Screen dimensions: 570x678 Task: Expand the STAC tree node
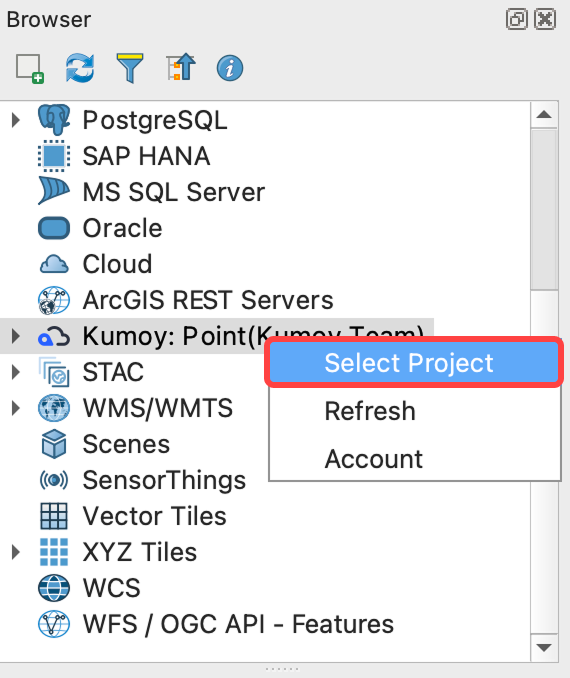pos(16,372)
